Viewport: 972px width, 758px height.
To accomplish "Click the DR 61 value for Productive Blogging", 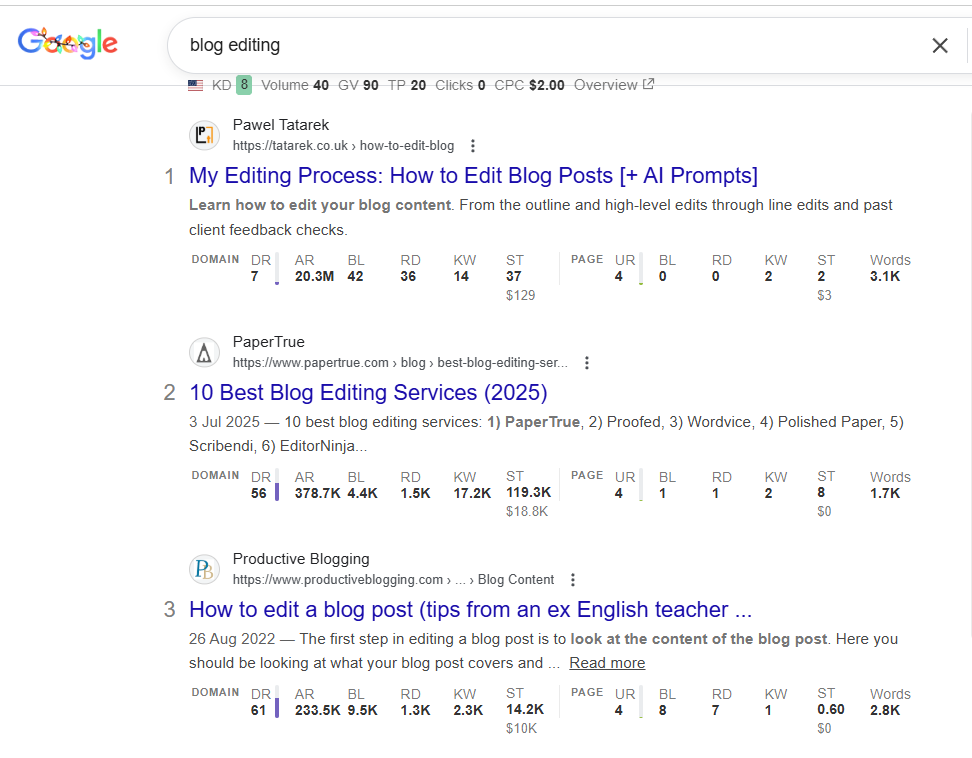I will coord(258,710).
